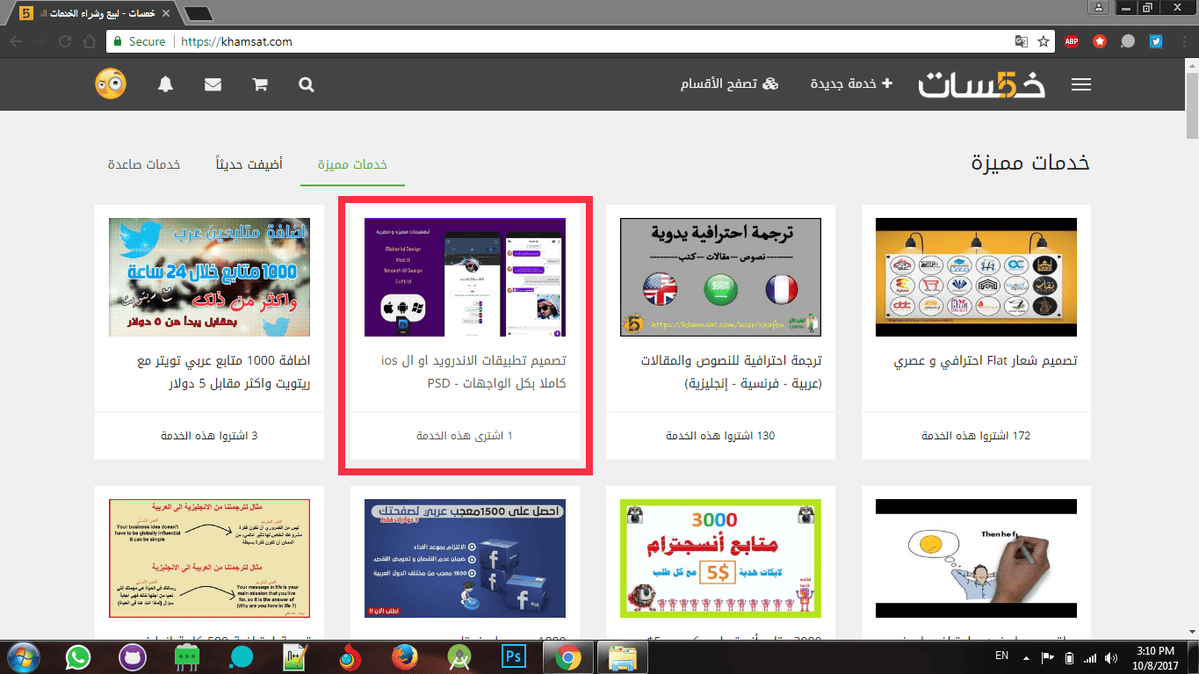Viewport: 1199px width, 674px height.
Task: Click title تصميم شعار Flat احترافي و عصري
Action: [x=985, y=360]
